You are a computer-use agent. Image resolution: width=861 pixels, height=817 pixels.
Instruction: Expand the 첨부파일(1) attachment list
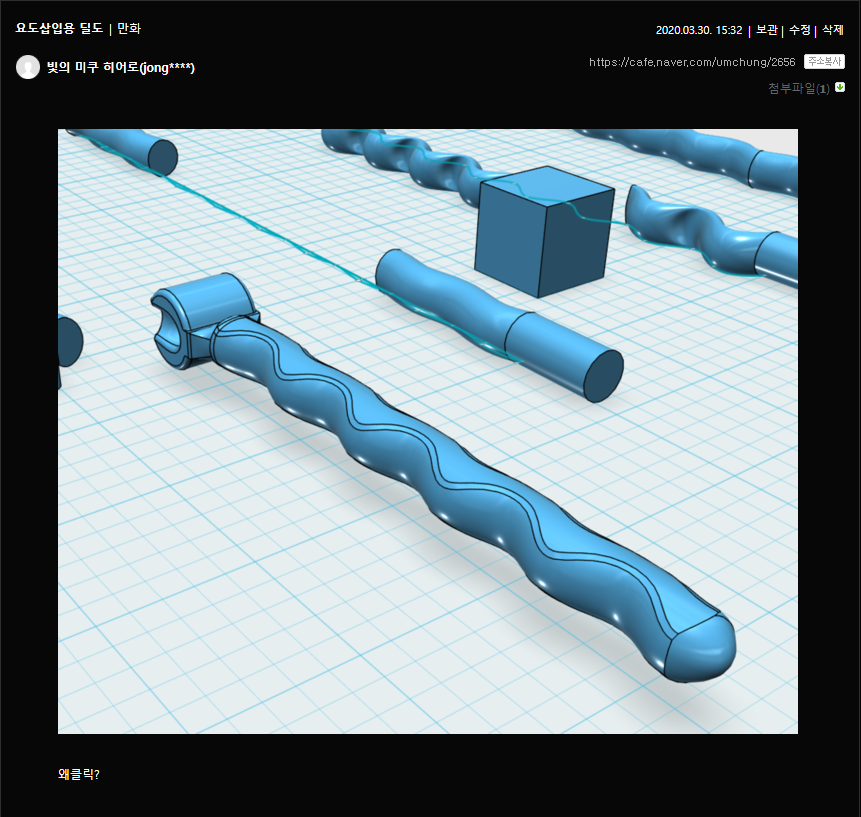pos(798,88)
